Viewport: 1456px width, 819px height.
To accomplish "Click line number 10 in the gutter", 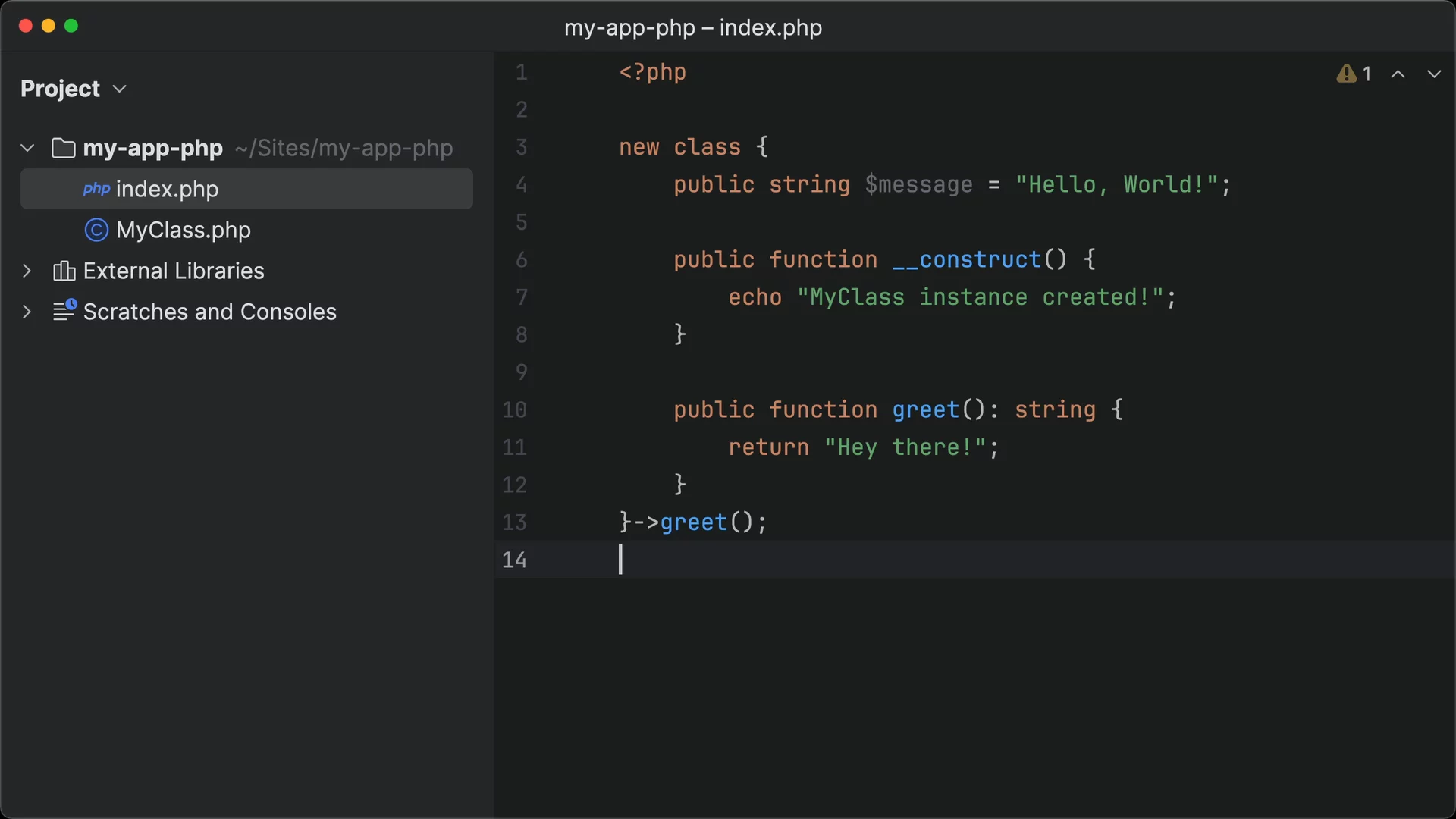I will click(514, 409).
